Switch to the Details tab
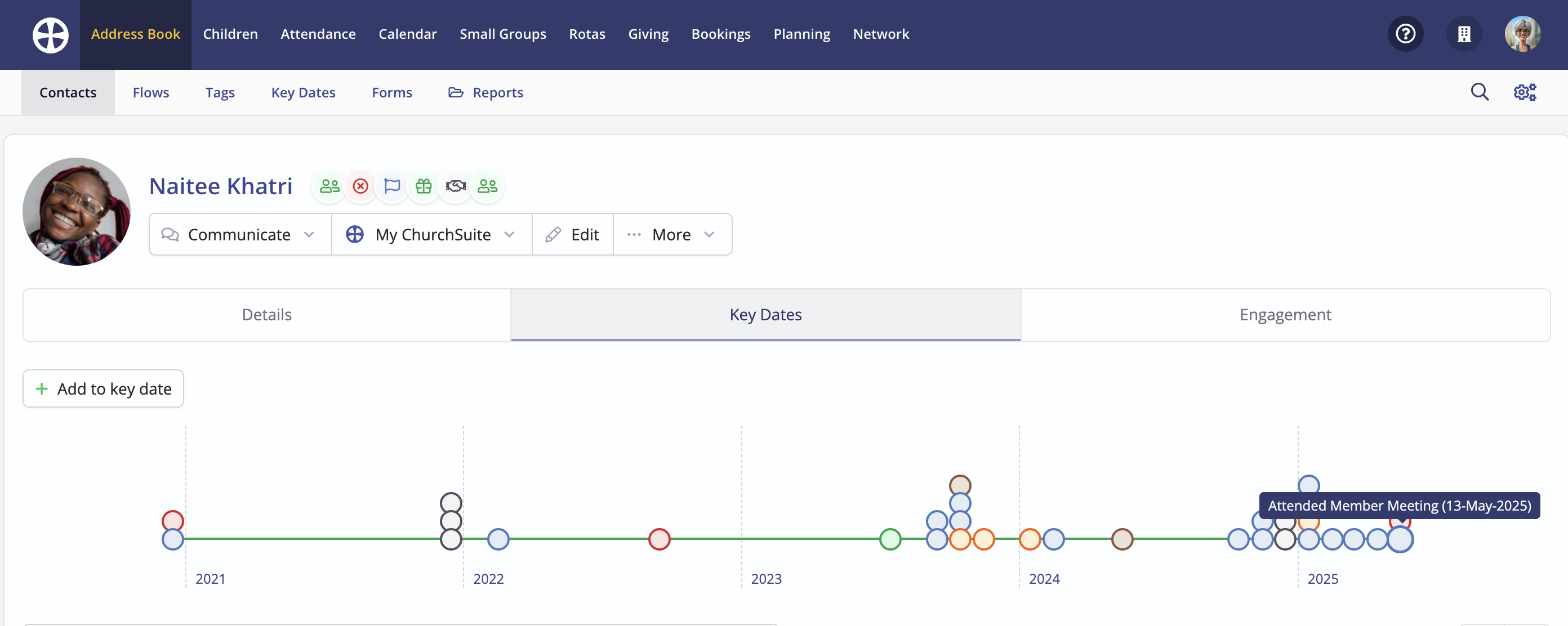 (x=266, y=315)
